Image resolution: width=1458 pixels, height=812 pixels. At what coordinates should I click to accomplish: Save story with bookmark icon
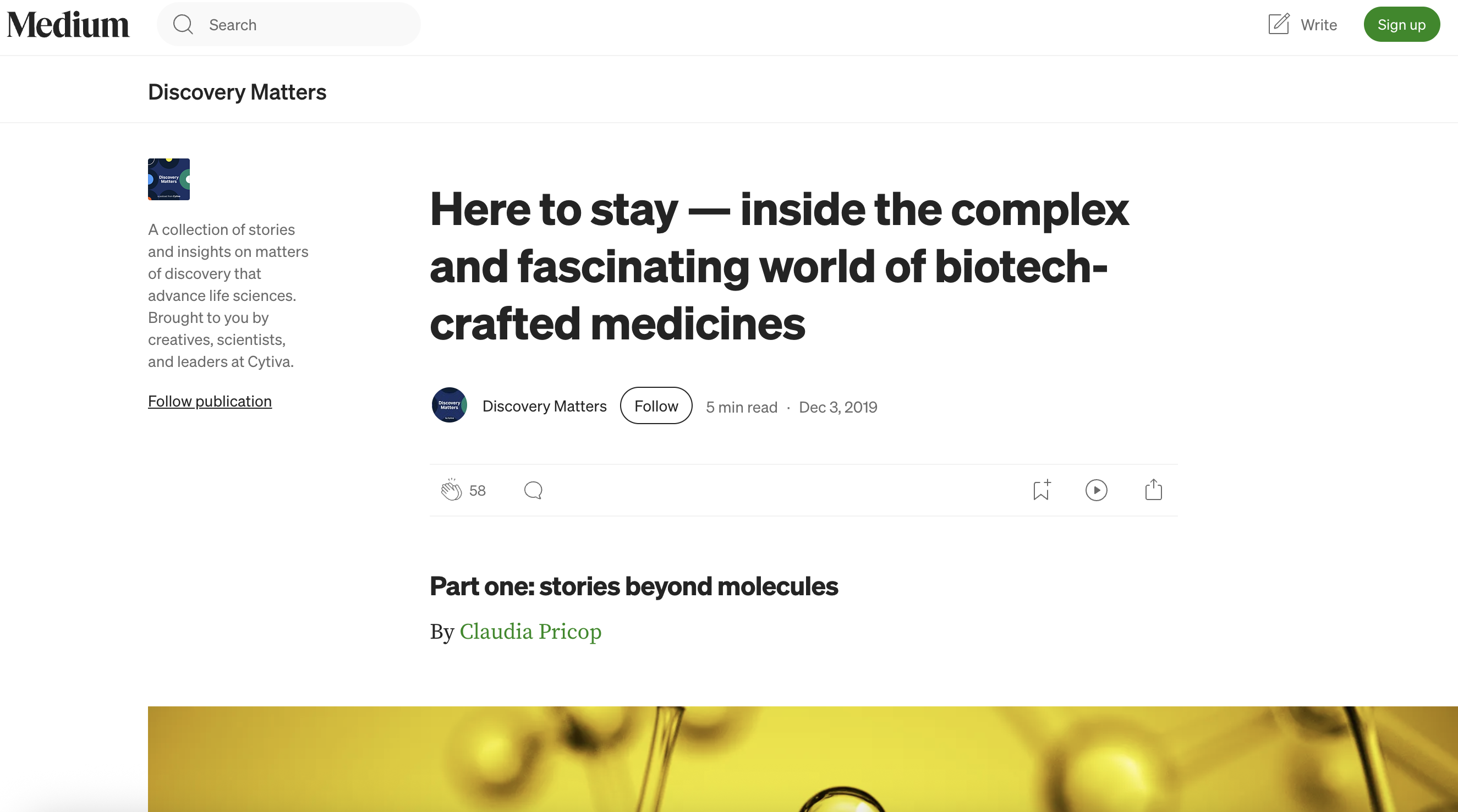(1041, 490)
